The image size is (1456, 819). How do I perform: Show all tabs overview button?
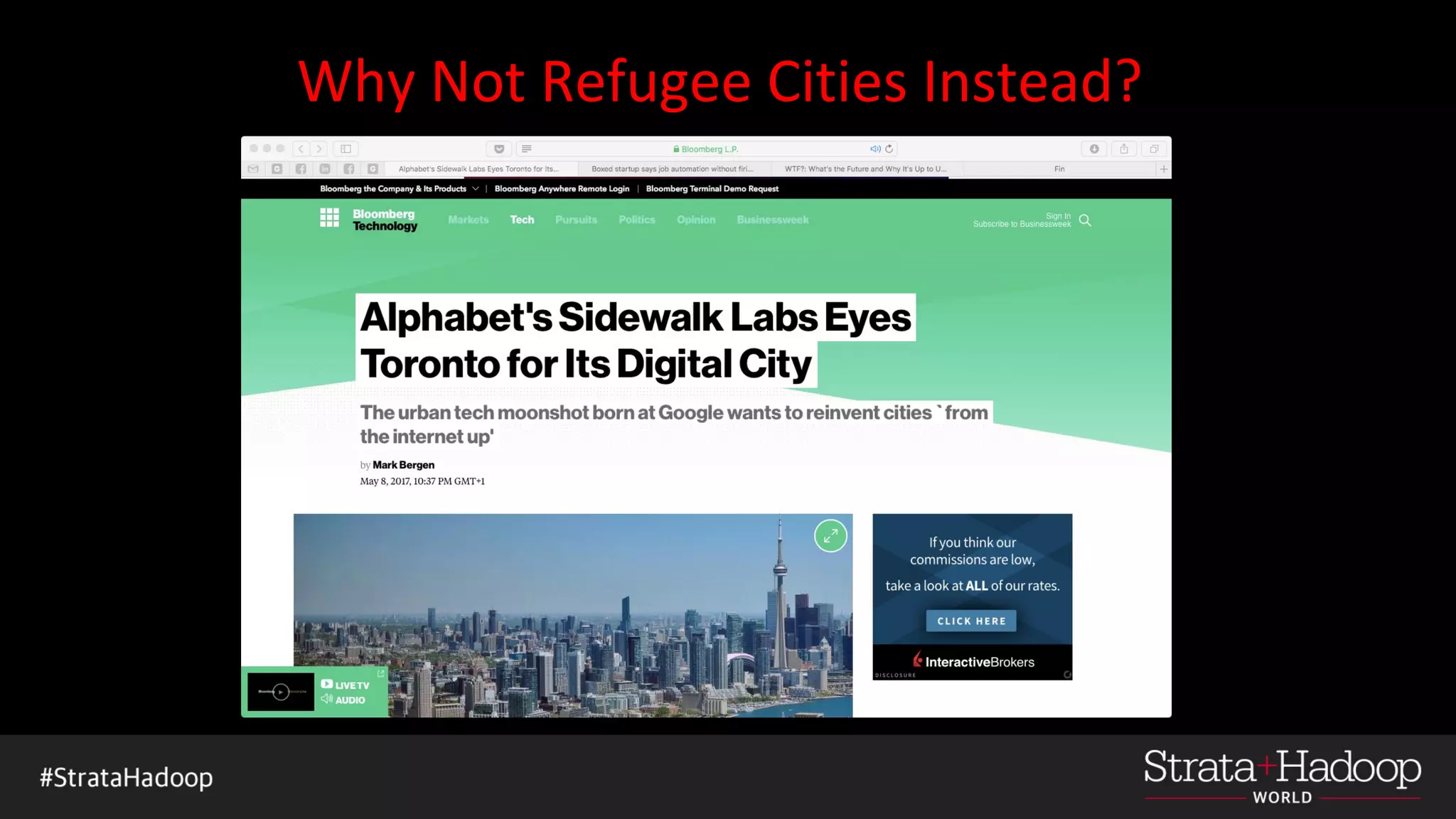pos(1154,149)
